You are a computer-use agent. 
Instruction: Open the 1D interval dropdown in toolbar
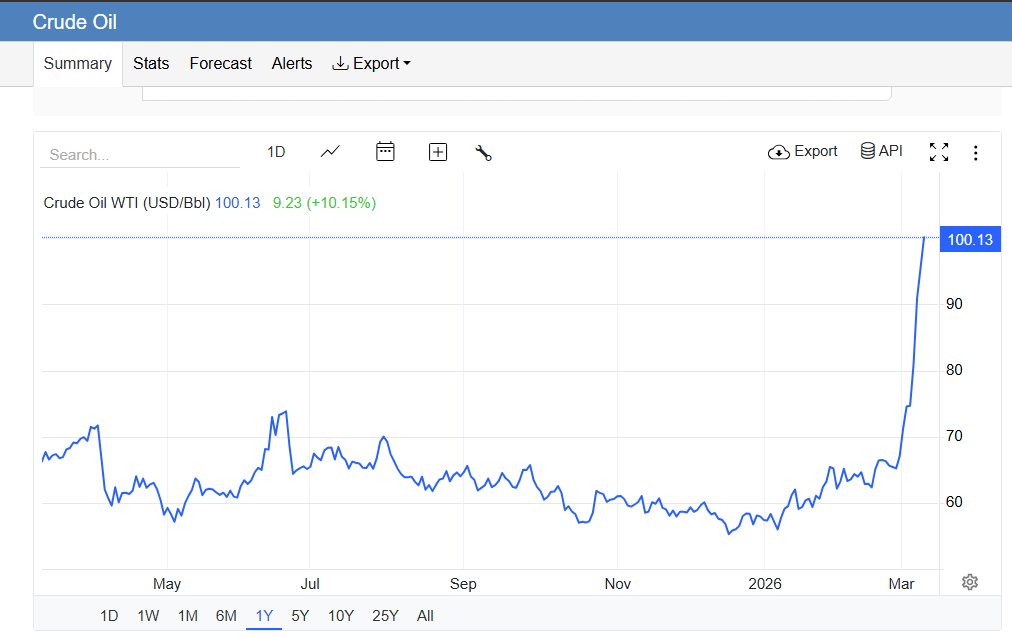(x=276, y=152)
